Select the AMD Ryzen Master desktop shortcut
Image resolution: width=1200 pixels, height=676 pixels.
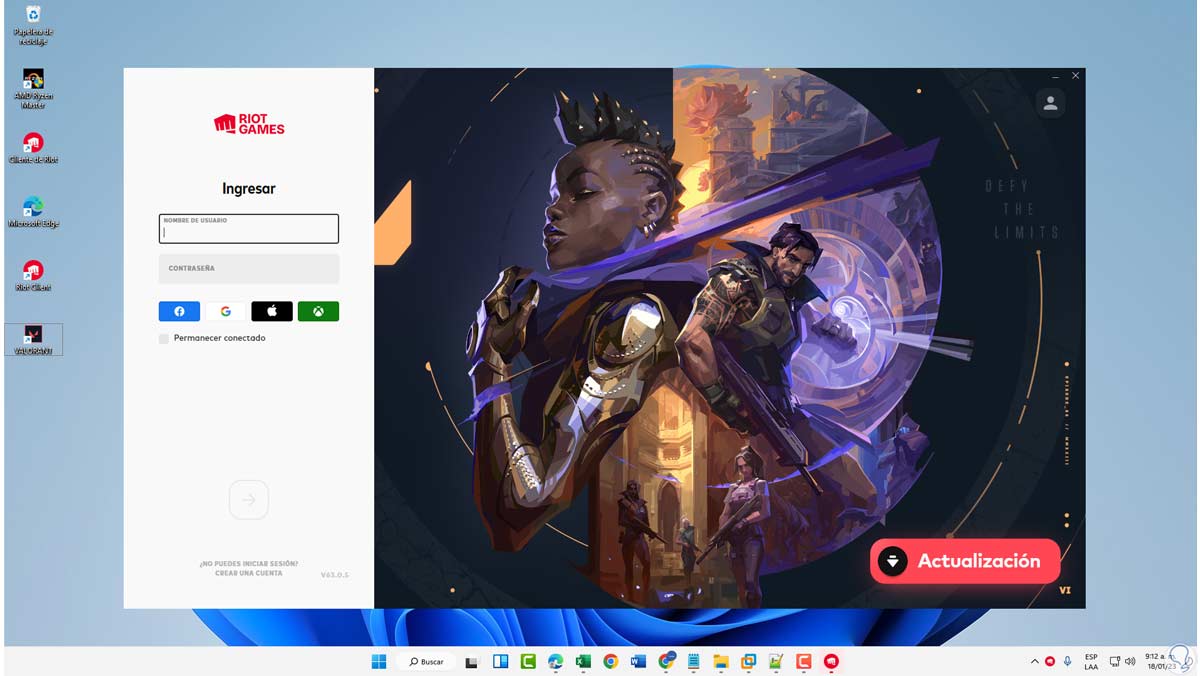pos(33,89)
